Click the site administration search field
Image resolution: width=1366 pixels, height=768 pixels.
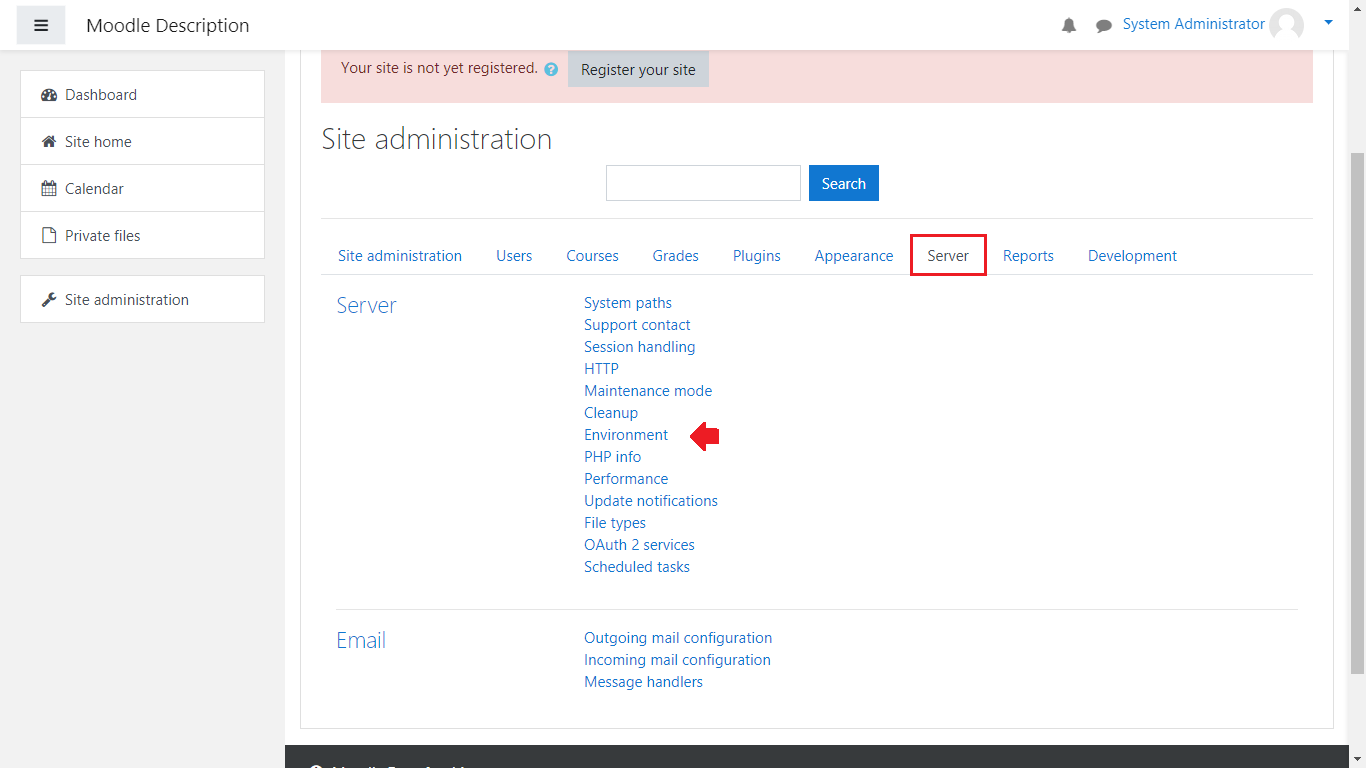point(703,183)
